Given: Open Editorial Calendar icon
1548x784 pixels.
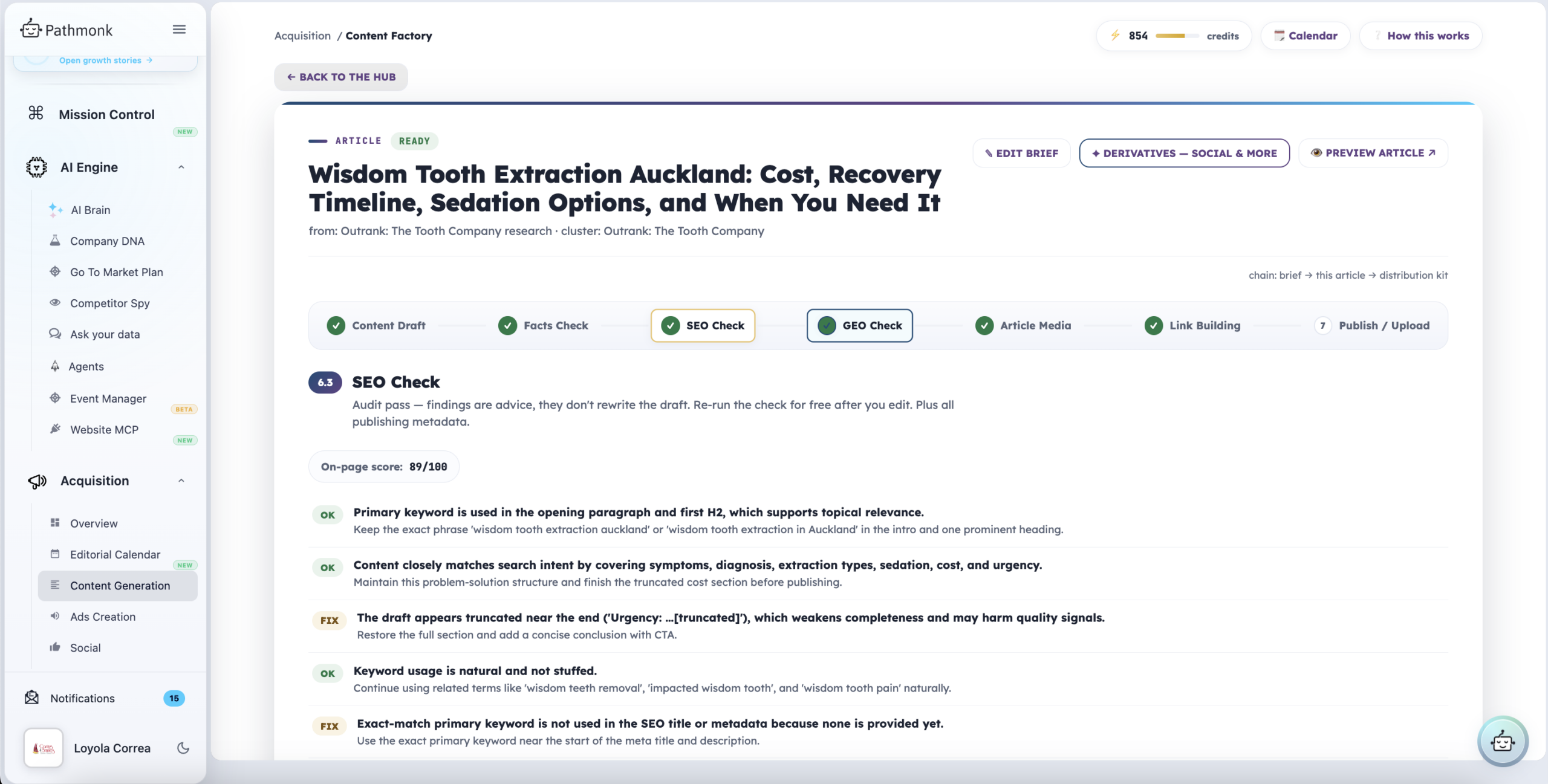Looking at the screenshot, I should [55, 554].
